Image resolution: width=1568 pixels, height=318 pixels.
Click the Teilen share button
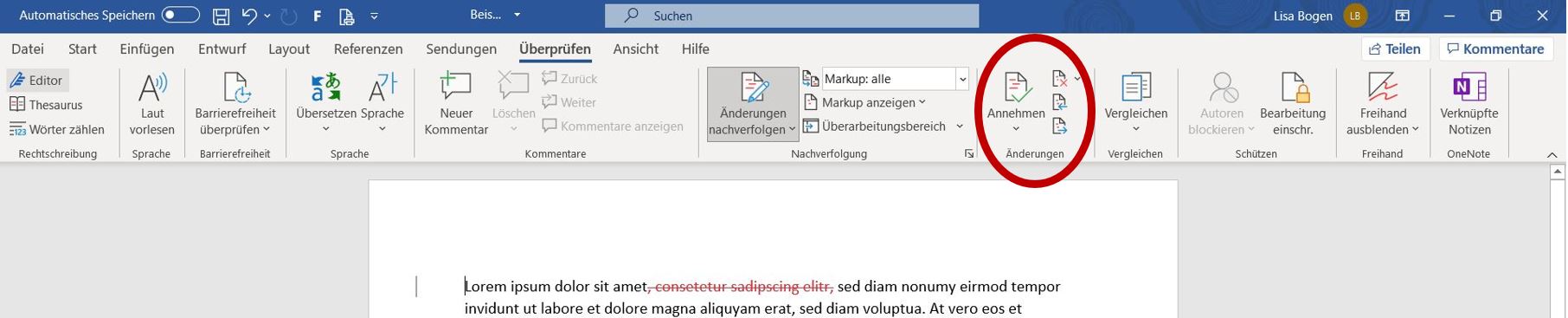(1395, 49)
